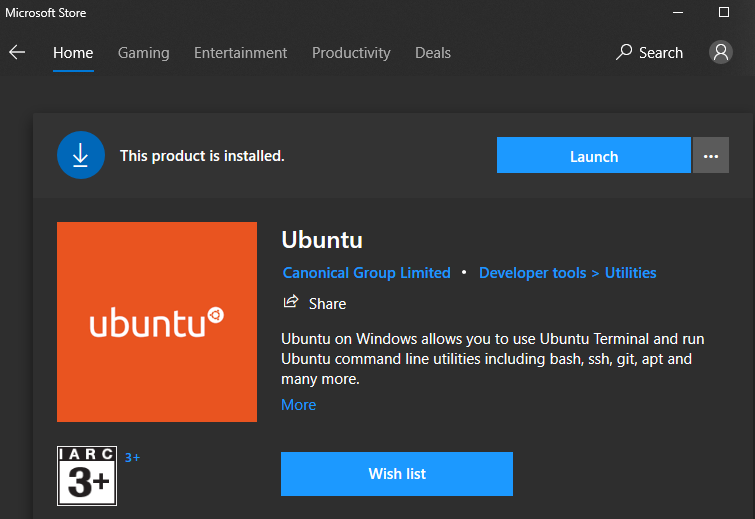The width and height of the screenshot is (755, 519).
Task: Click the blue download circle icon
Action: [81, 155]
